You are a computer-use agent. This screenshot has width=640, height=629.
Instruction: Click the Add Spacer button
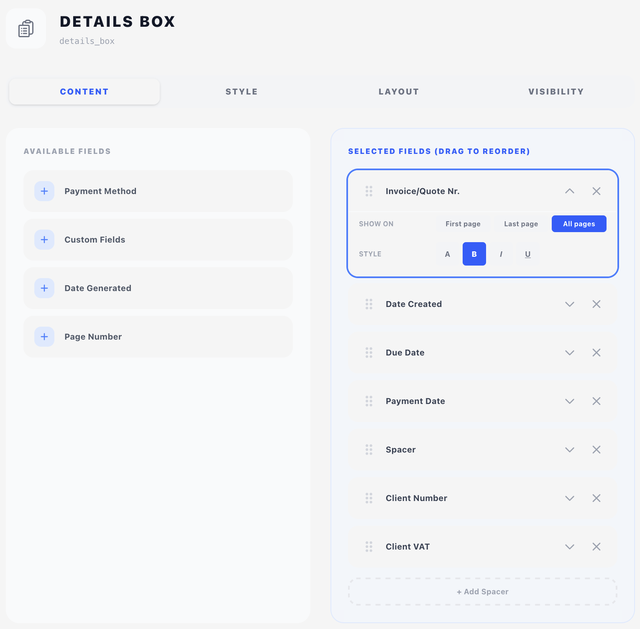point(482,591)
